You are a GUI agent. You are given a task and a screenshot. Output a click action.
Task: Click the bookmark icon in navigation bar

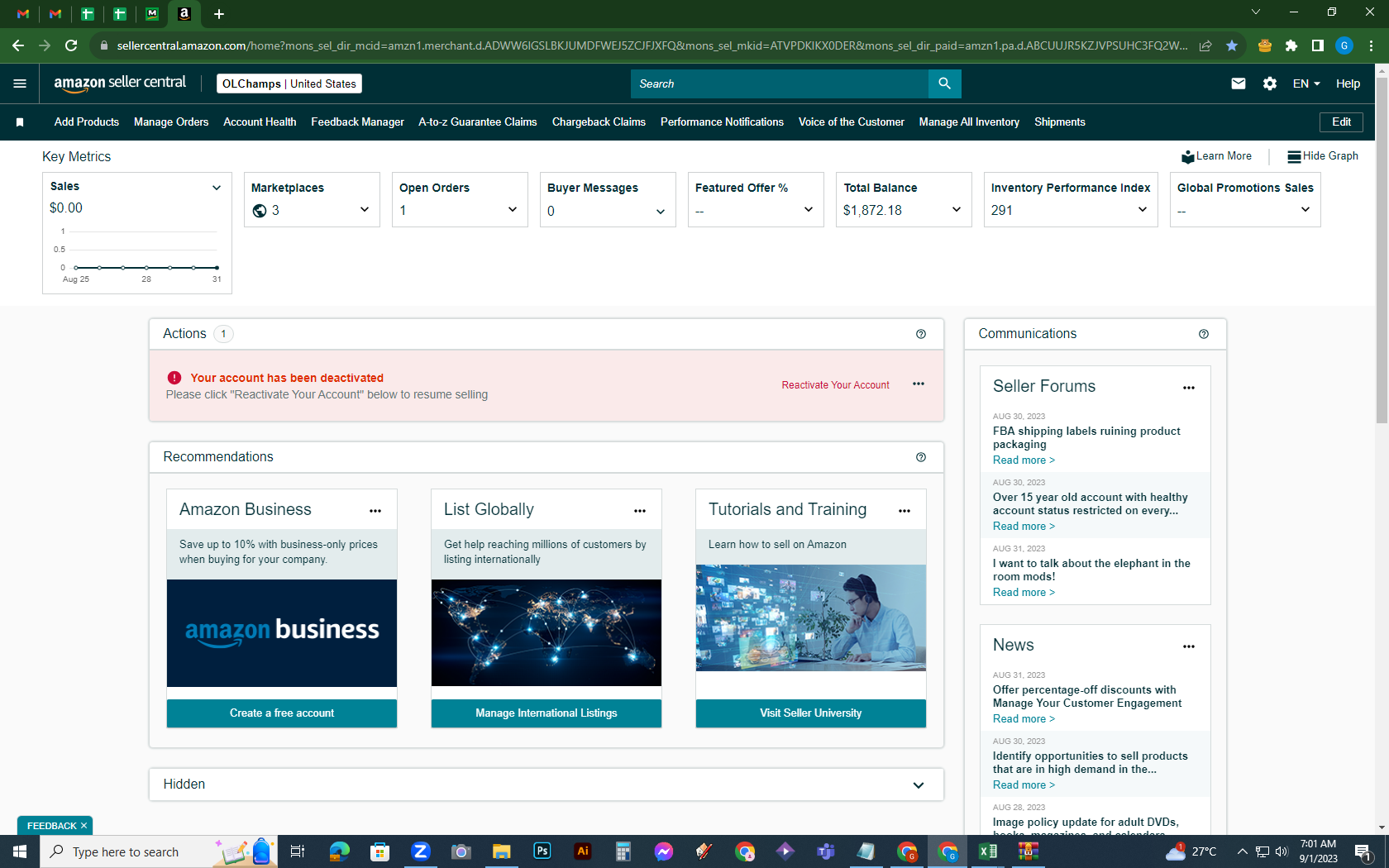[20, 122]
